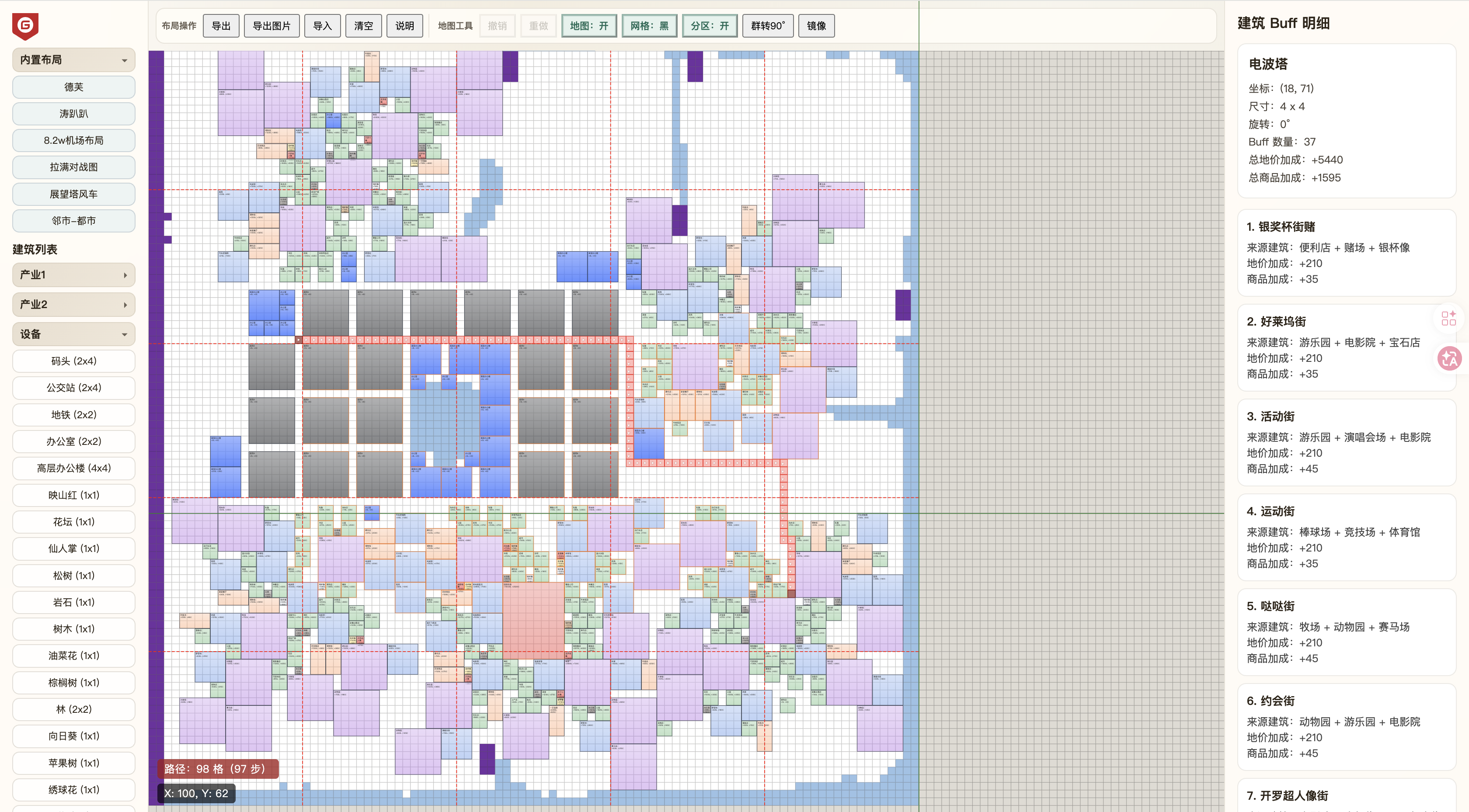The width and height of the screenshot is (1469, 812).
Task: Toggle the 分区: 开 zone switch
Action: pyautogui.click(x=710, y=26)
